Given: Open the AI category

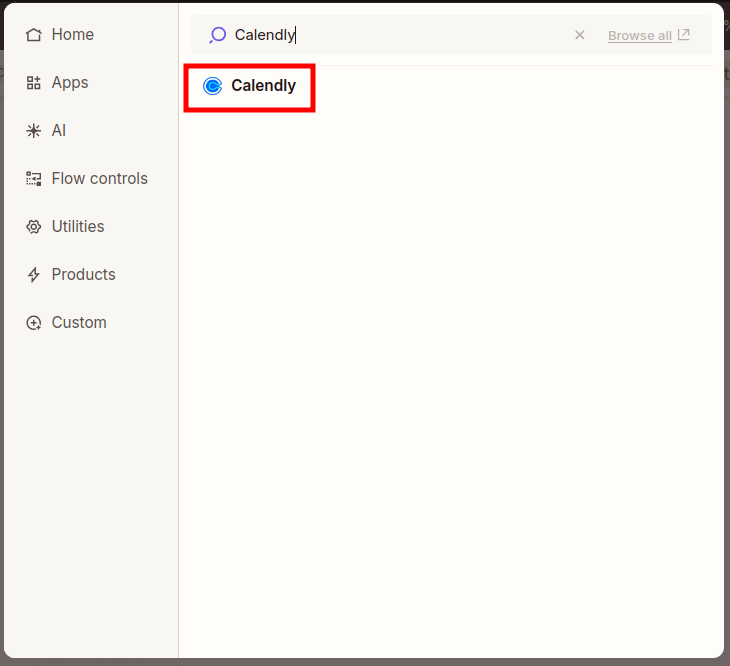Looking at the screenshot, I should click(46, 130).
